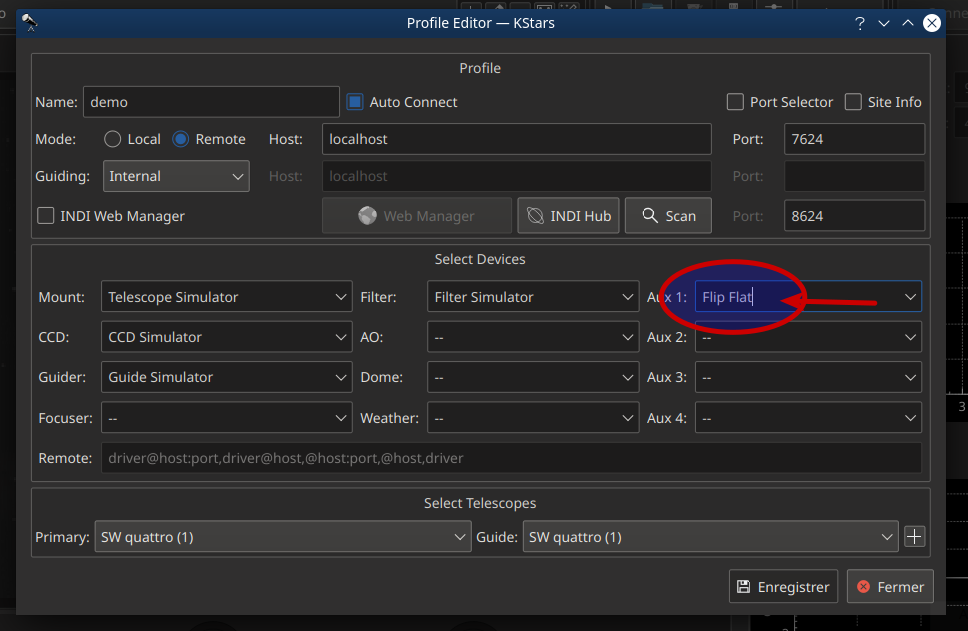Click the disabled Web Manager button
This screenshot has width=968, height=631.
(x=417, y=215)
